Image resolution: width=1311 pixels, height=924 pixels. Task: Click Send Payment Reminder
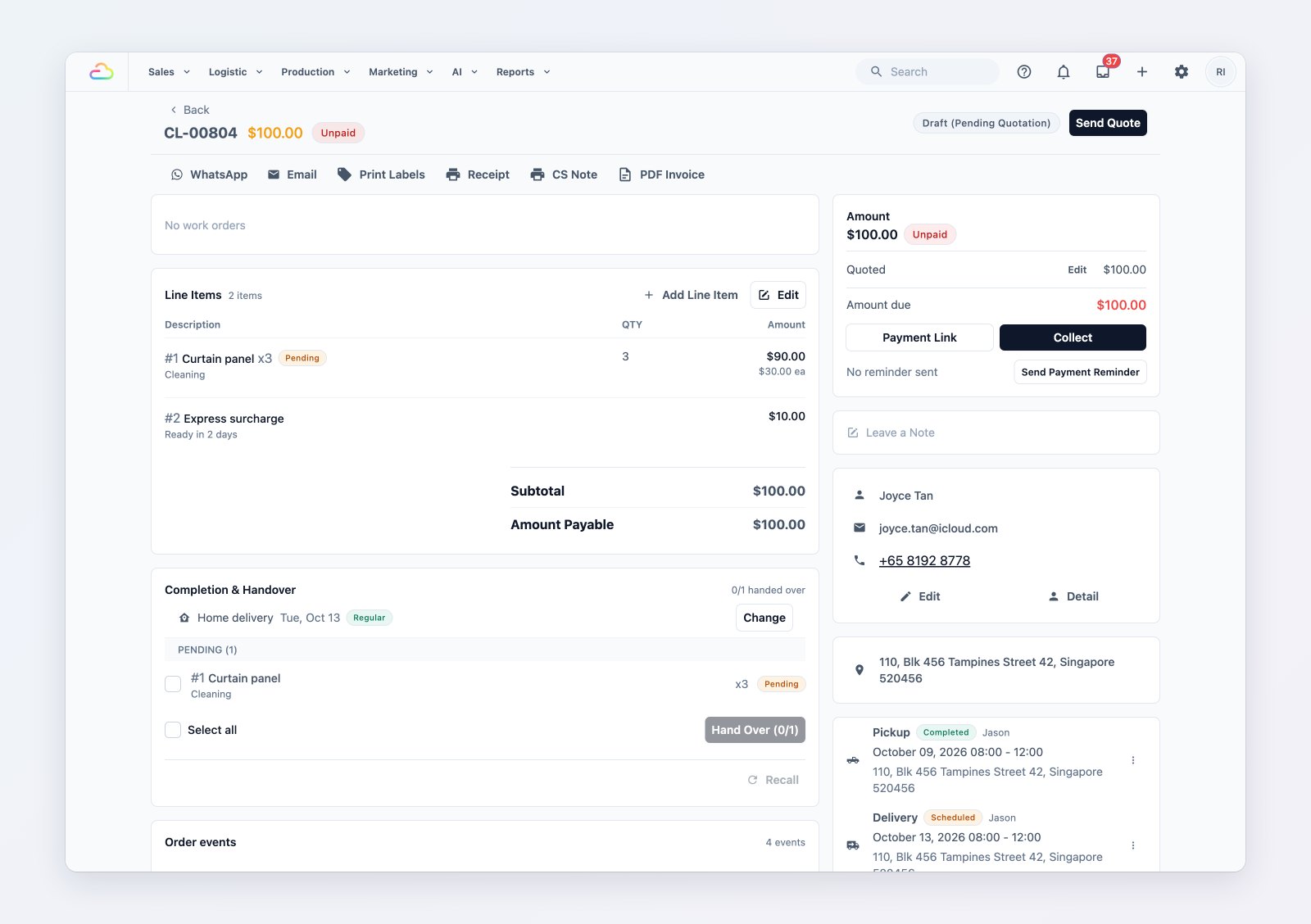coord(1080,372)
